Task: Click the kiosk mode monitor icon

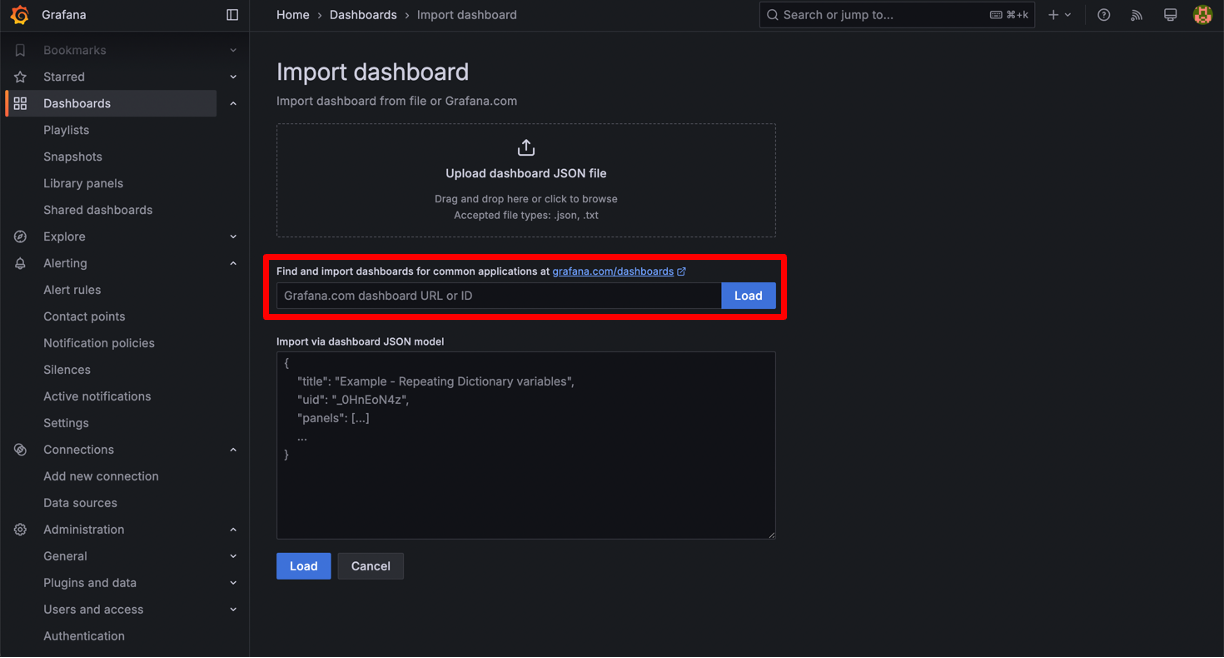Action: 1170,15
